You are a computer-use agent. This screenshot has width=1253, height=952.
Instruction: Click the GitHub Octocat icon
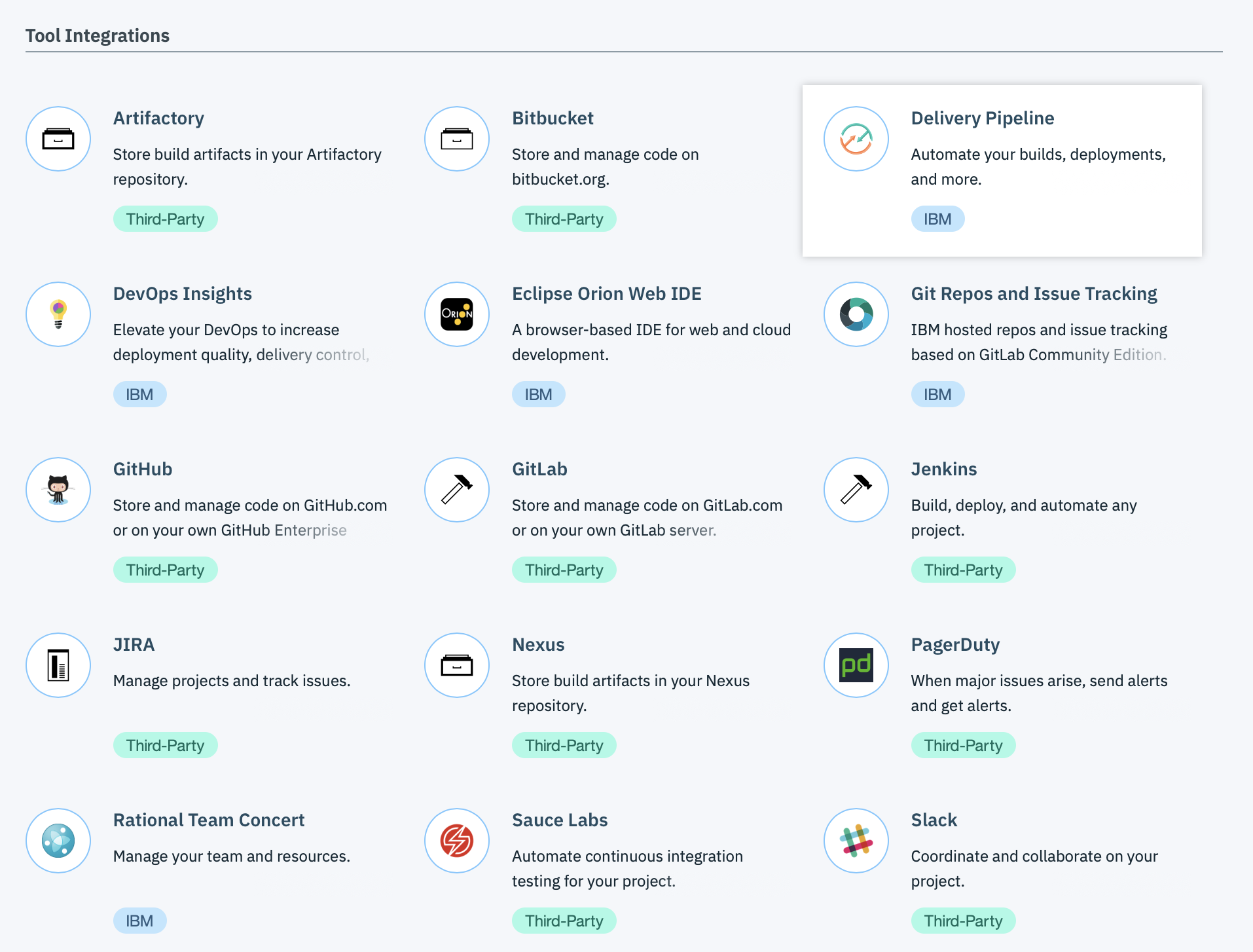(58, 490)
